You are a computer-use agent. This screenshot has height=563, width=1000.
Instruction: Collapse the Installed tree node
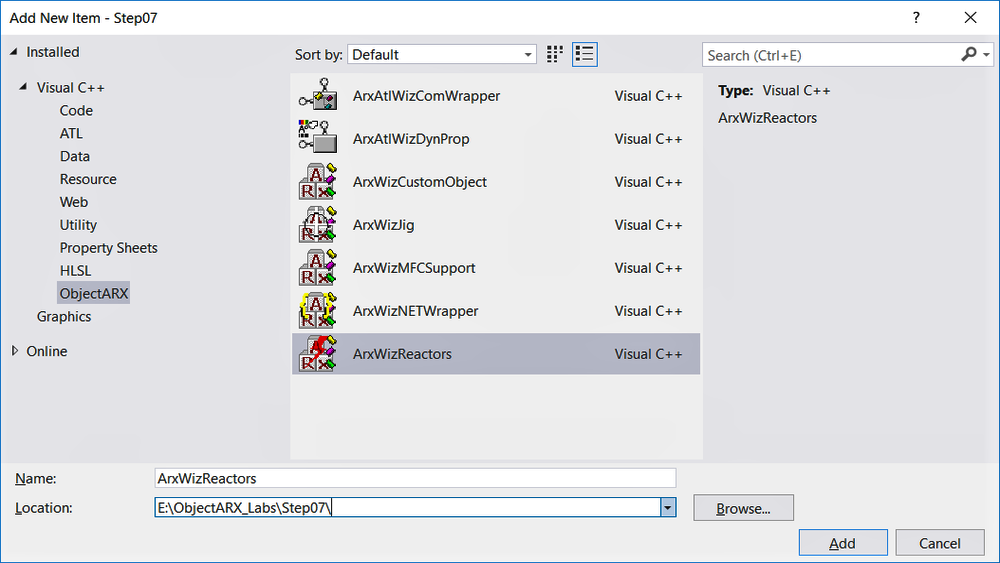tap(13, 52)
